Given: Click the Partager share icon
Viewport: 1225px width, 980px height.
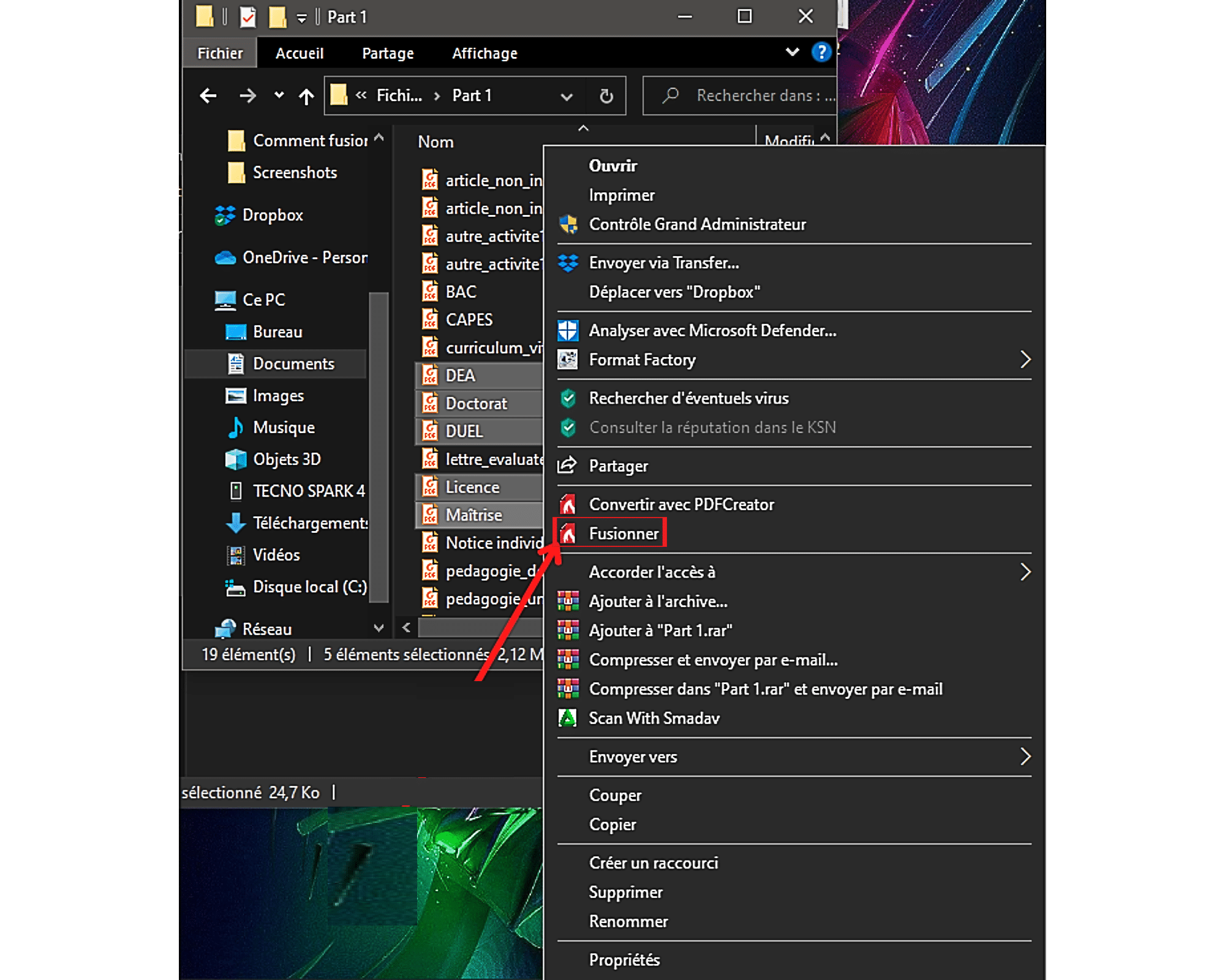Looking at the screenshot, I should (x=567, y=466).
